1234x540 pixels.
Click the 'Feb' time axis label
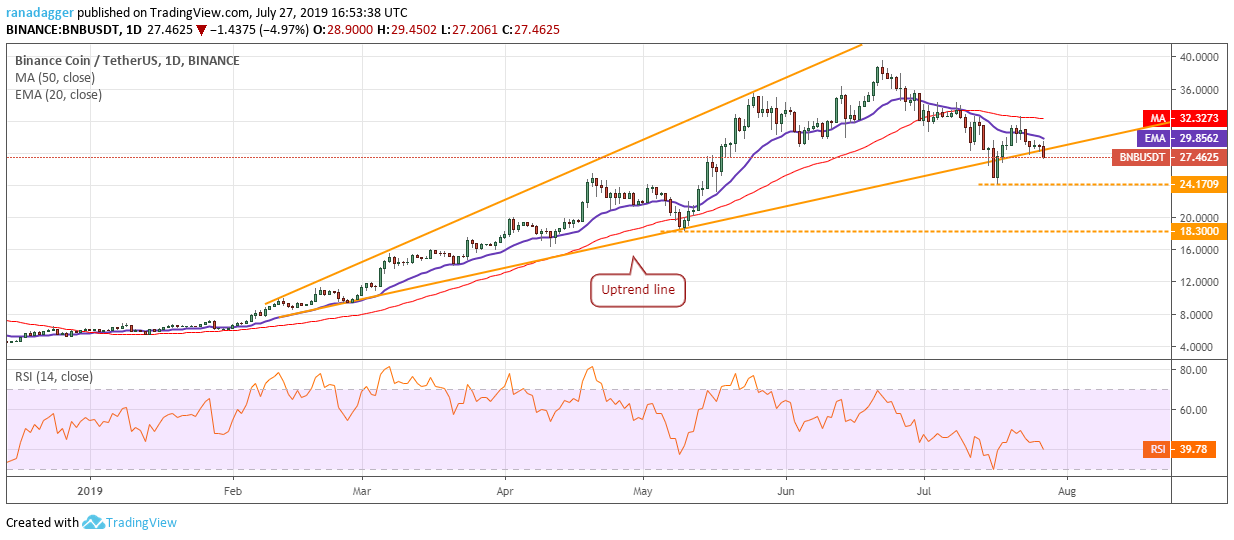point(232,492)
